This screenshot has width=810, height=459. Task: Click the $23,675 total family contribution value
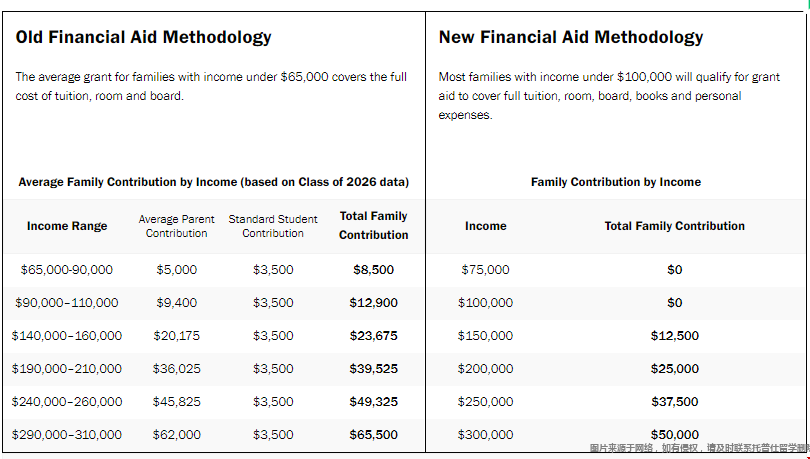pos(374,336)
